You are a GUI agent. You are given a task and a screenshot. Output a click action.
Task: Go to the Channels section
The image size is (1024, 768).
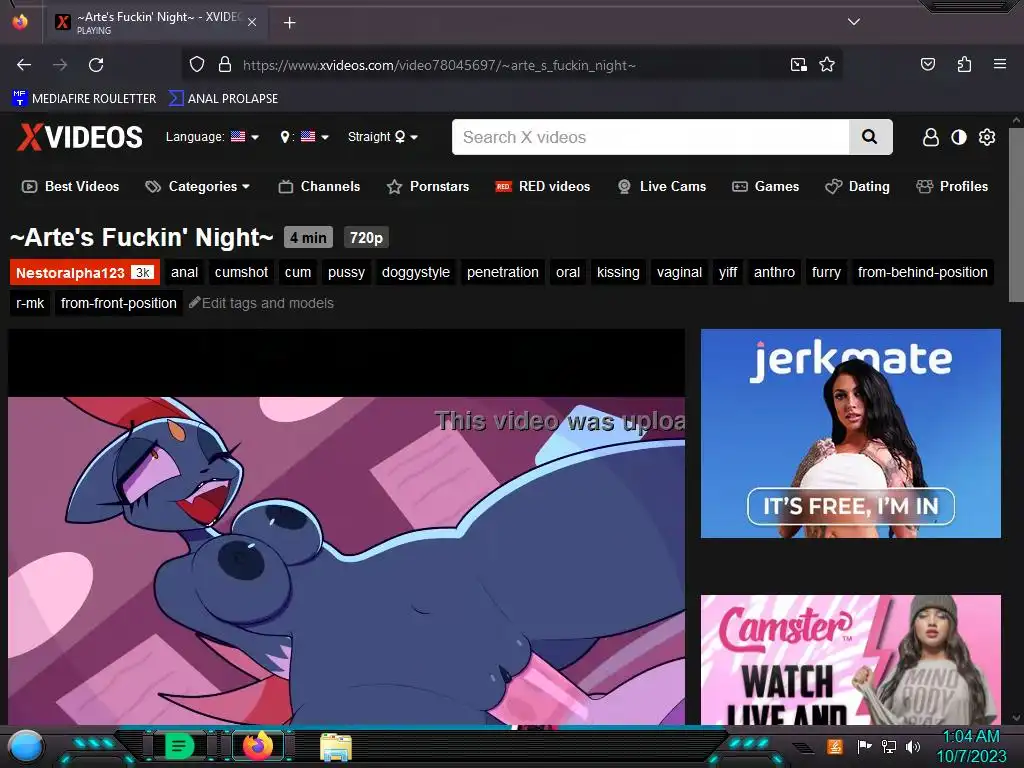coord(319,187)
